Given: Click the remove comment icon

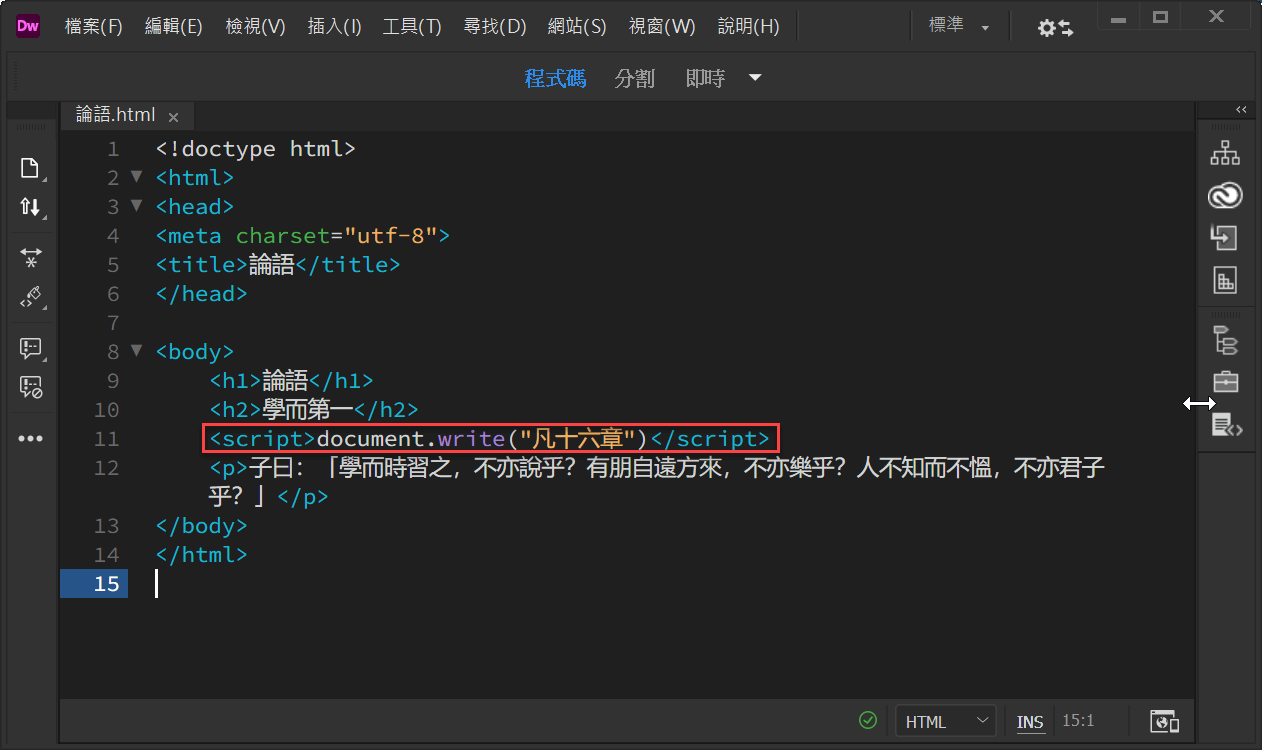Looking at the screenshot, I should (31, 387).
